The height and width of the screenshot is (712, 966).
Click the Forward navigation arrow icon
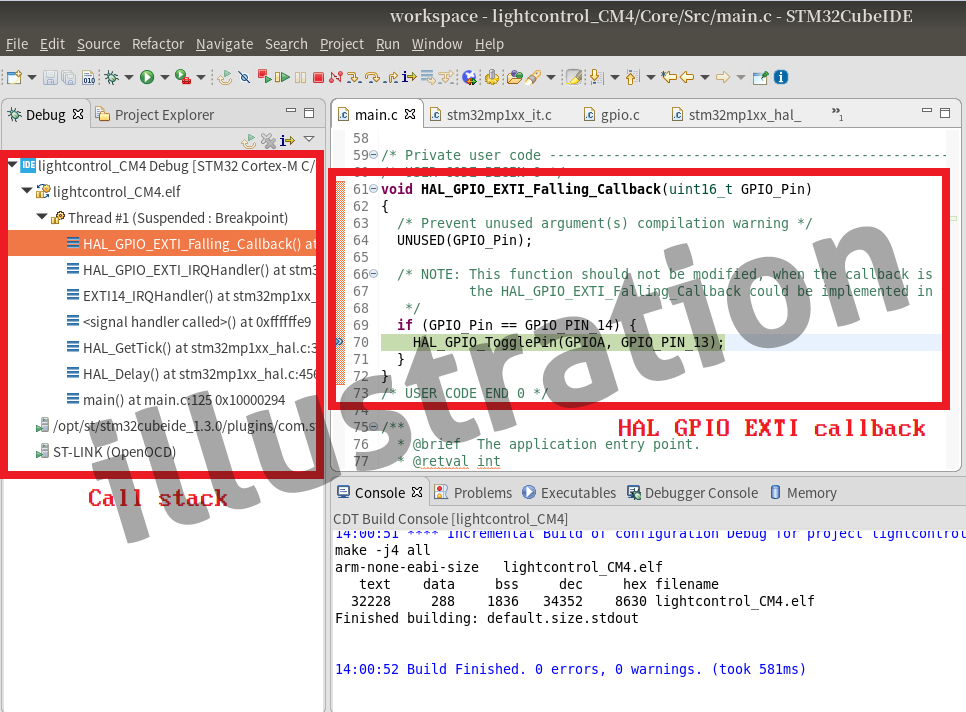click(723, 77)
